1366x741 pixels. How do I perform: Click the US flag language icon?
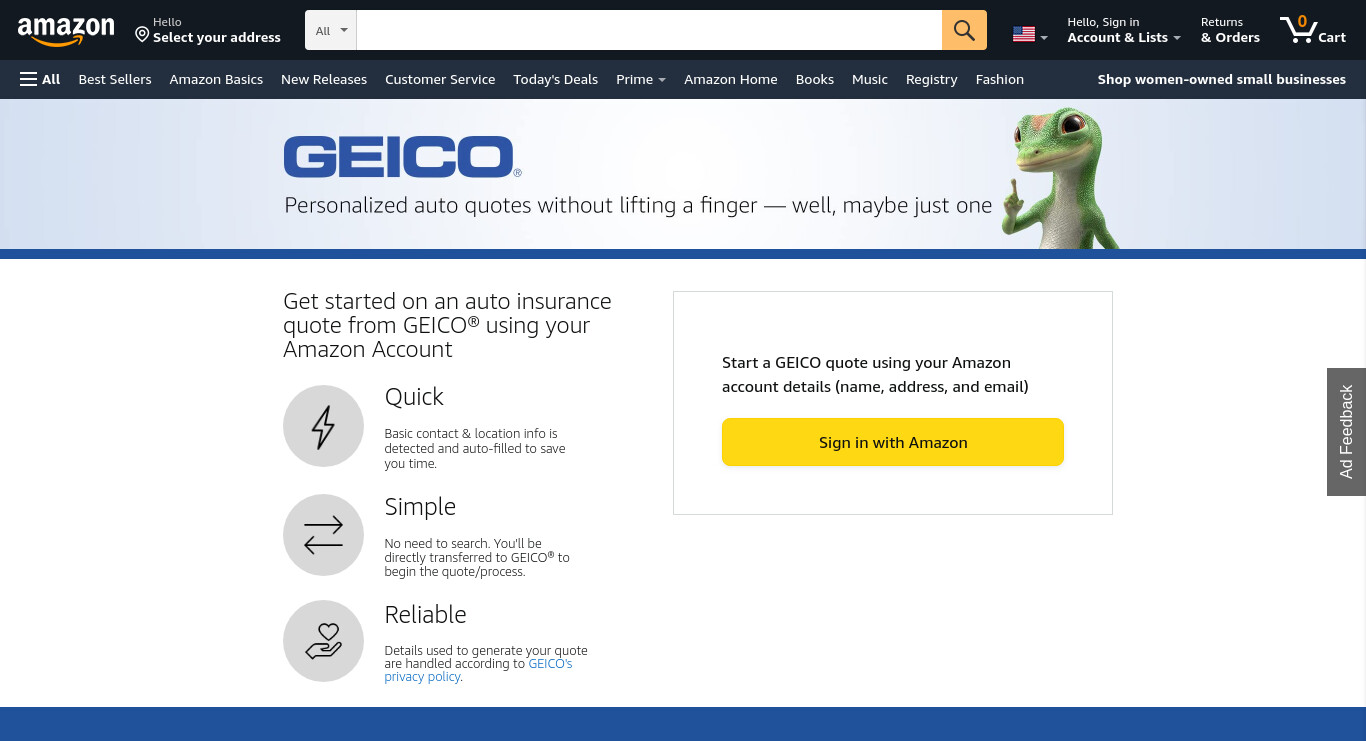click(1023, 34)
